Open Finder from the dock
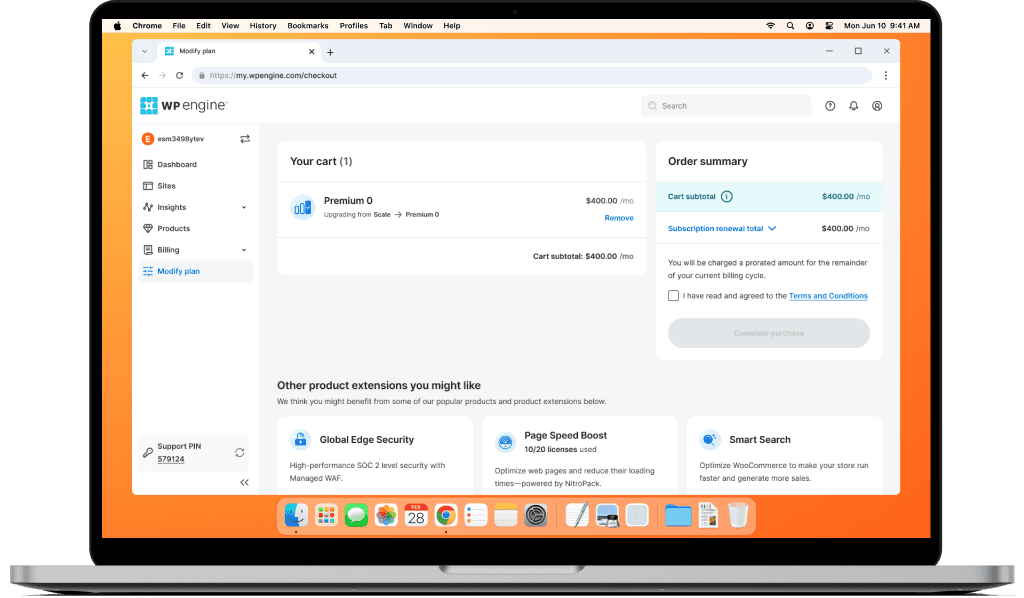The width and height of the screenshot is (1024, 598). [296, 516]
